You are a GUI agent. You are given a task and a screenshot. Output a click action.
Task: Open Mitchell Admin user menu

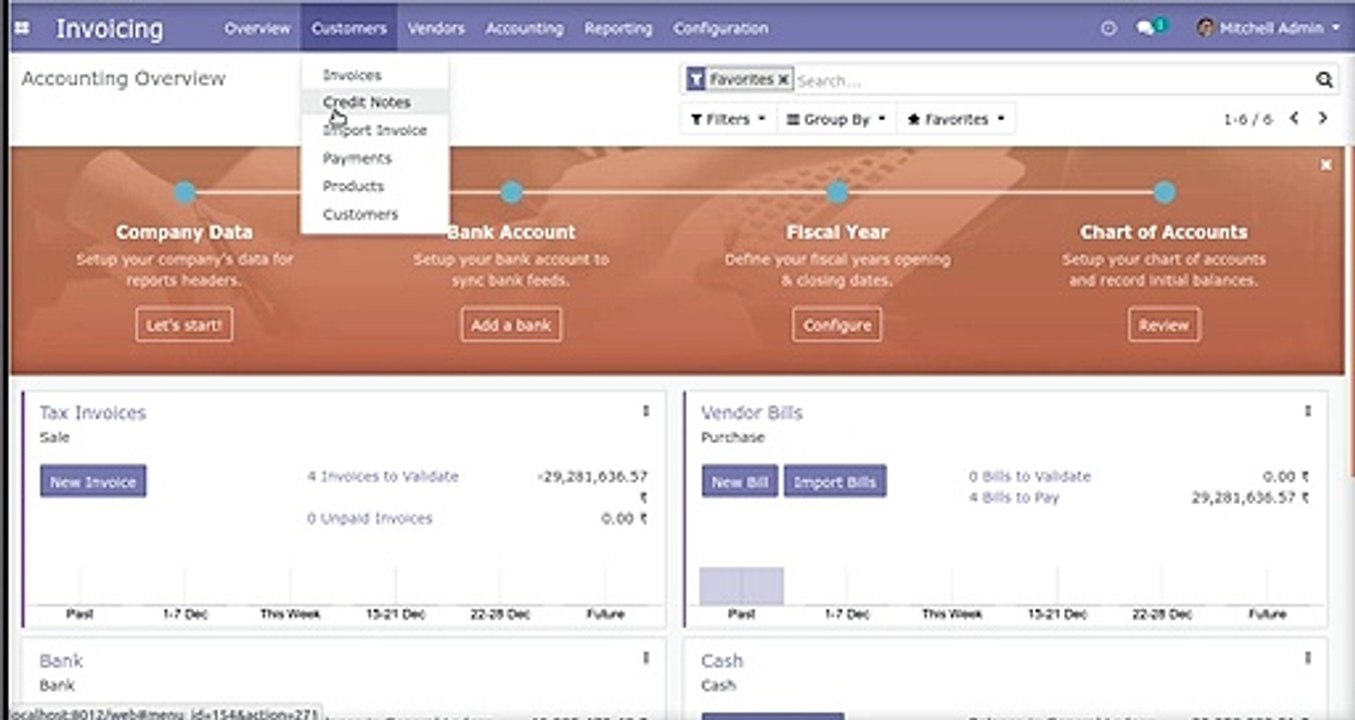click(1268, 28)
